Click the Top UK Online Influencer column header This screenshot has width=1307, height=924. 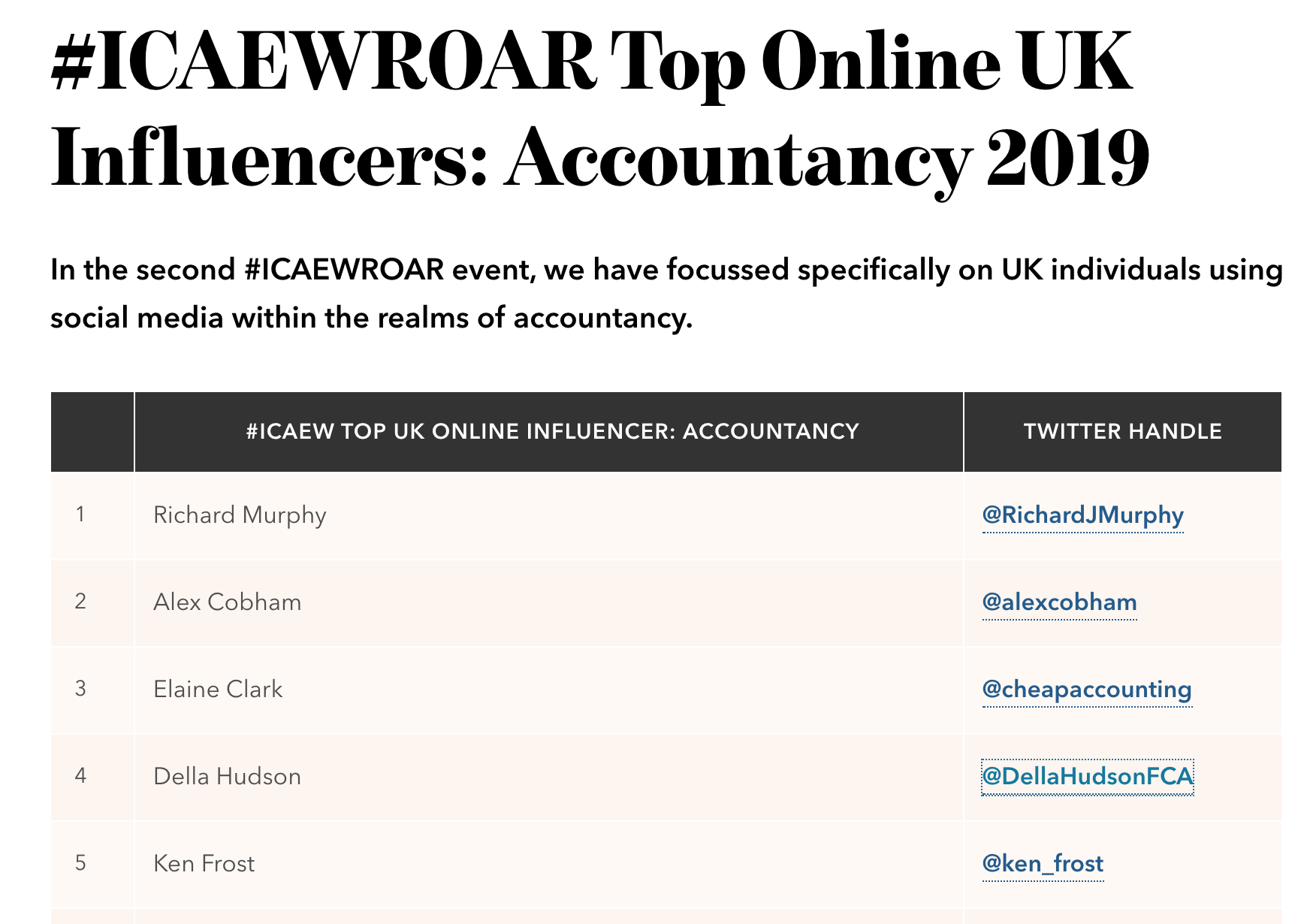(x=552, y=431)
